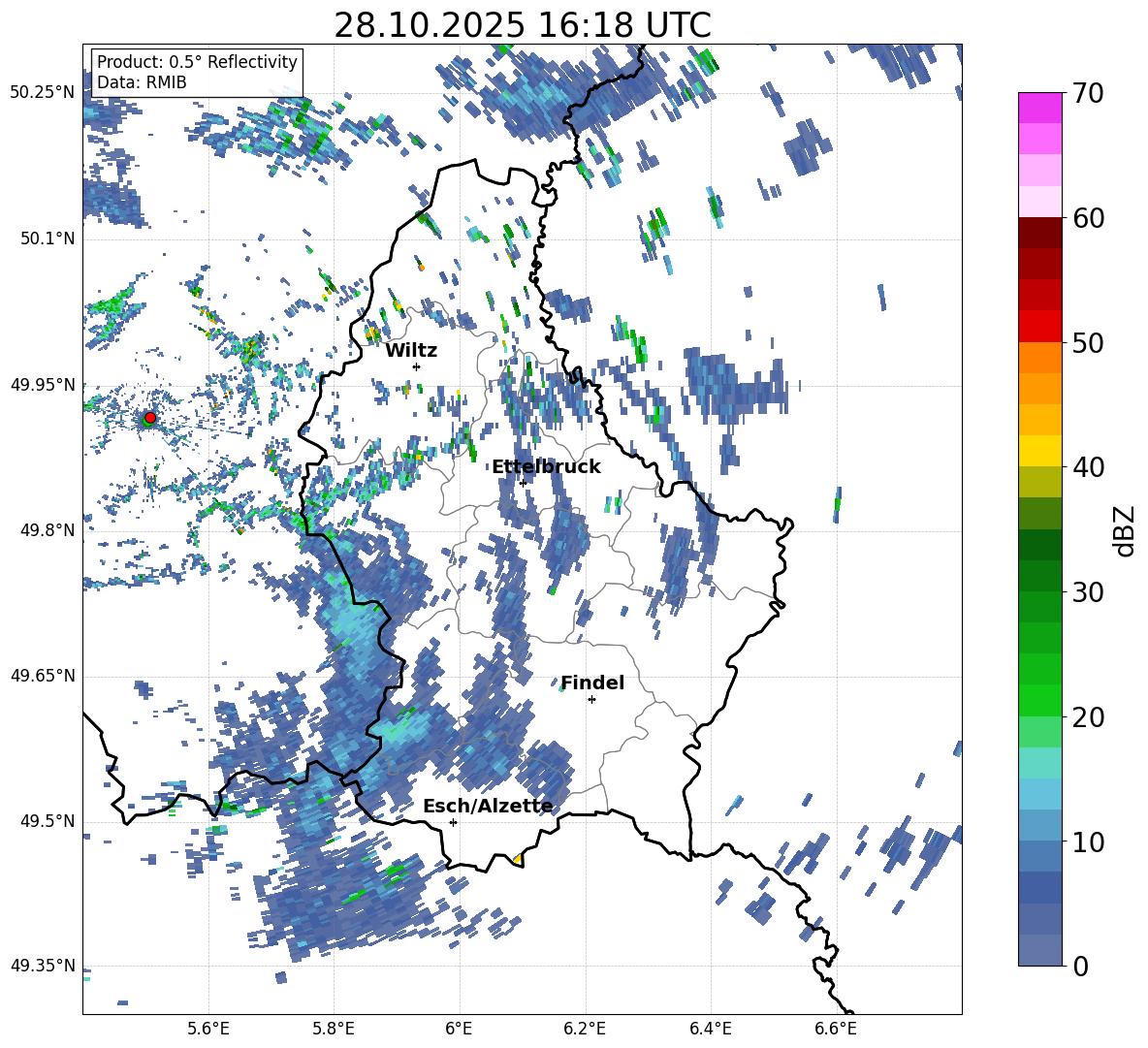Click the dBZ colorbar label

click(1125, 530)
